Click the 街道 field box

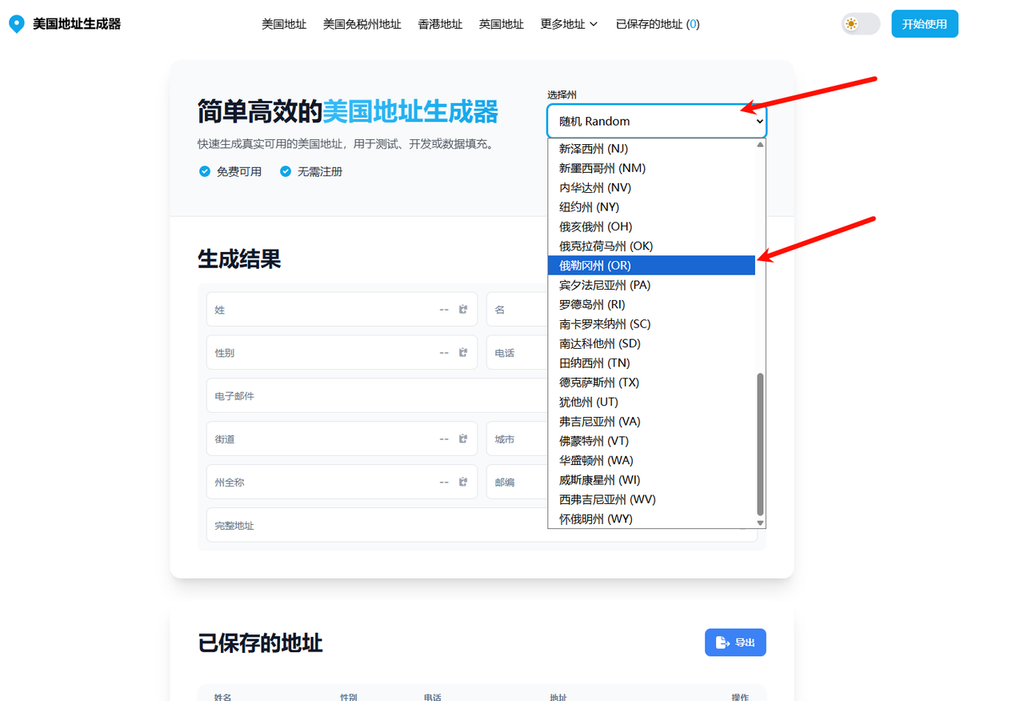pyautogui.click(x=342, y=439)
